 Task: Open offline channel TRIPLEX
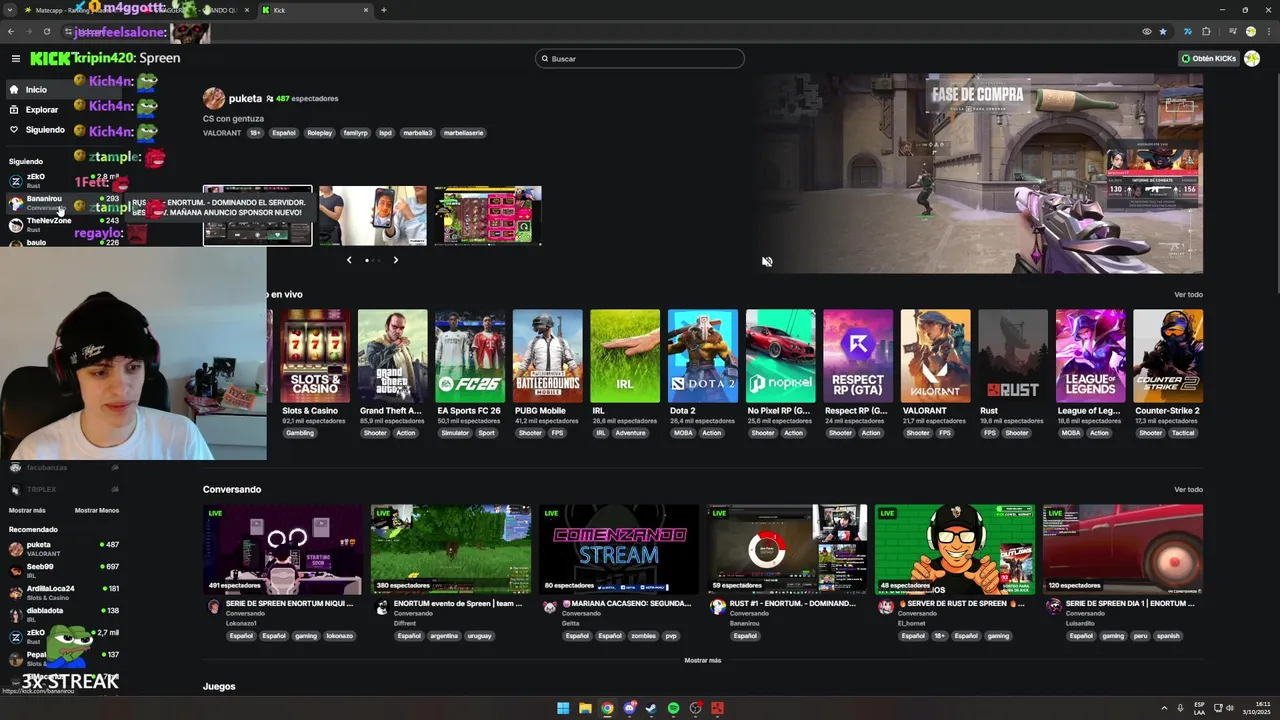pos(64,490)
